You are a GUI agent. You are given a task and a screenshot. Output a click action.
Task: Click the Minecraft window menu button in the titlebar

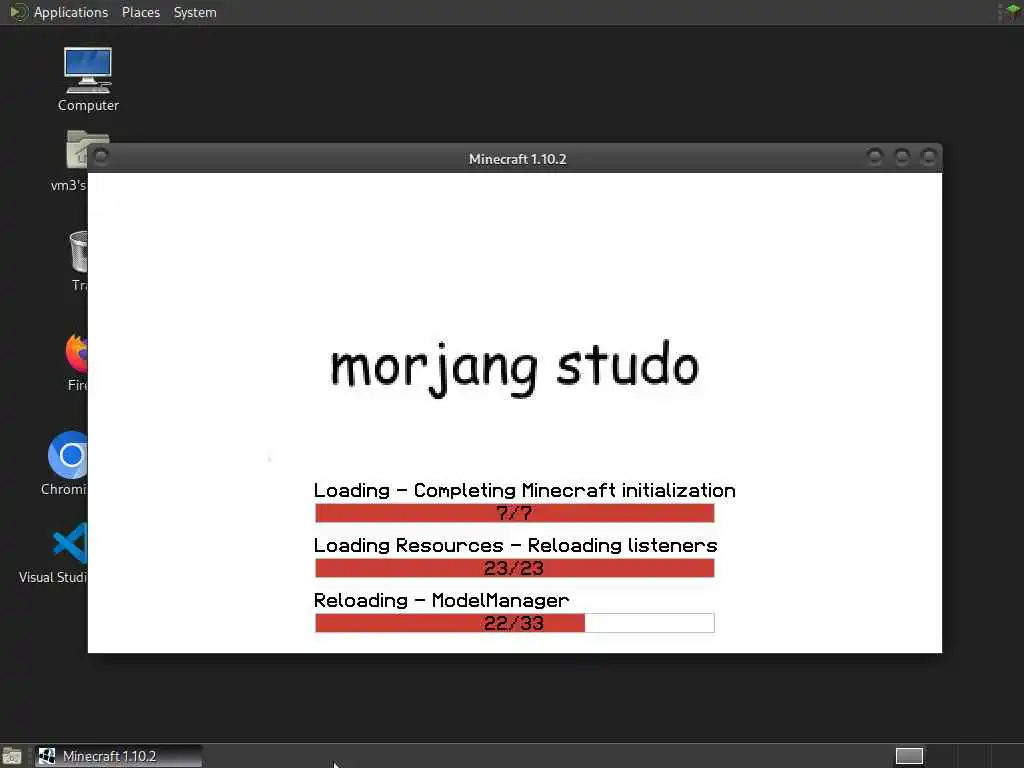[101, 157]
